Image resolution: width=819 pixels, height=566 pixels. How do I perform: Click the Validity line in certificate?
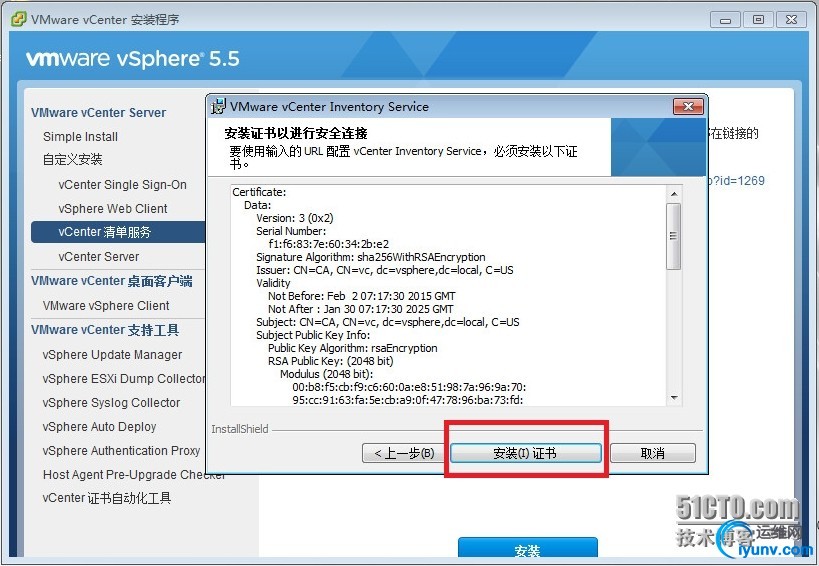pos(273,284)
